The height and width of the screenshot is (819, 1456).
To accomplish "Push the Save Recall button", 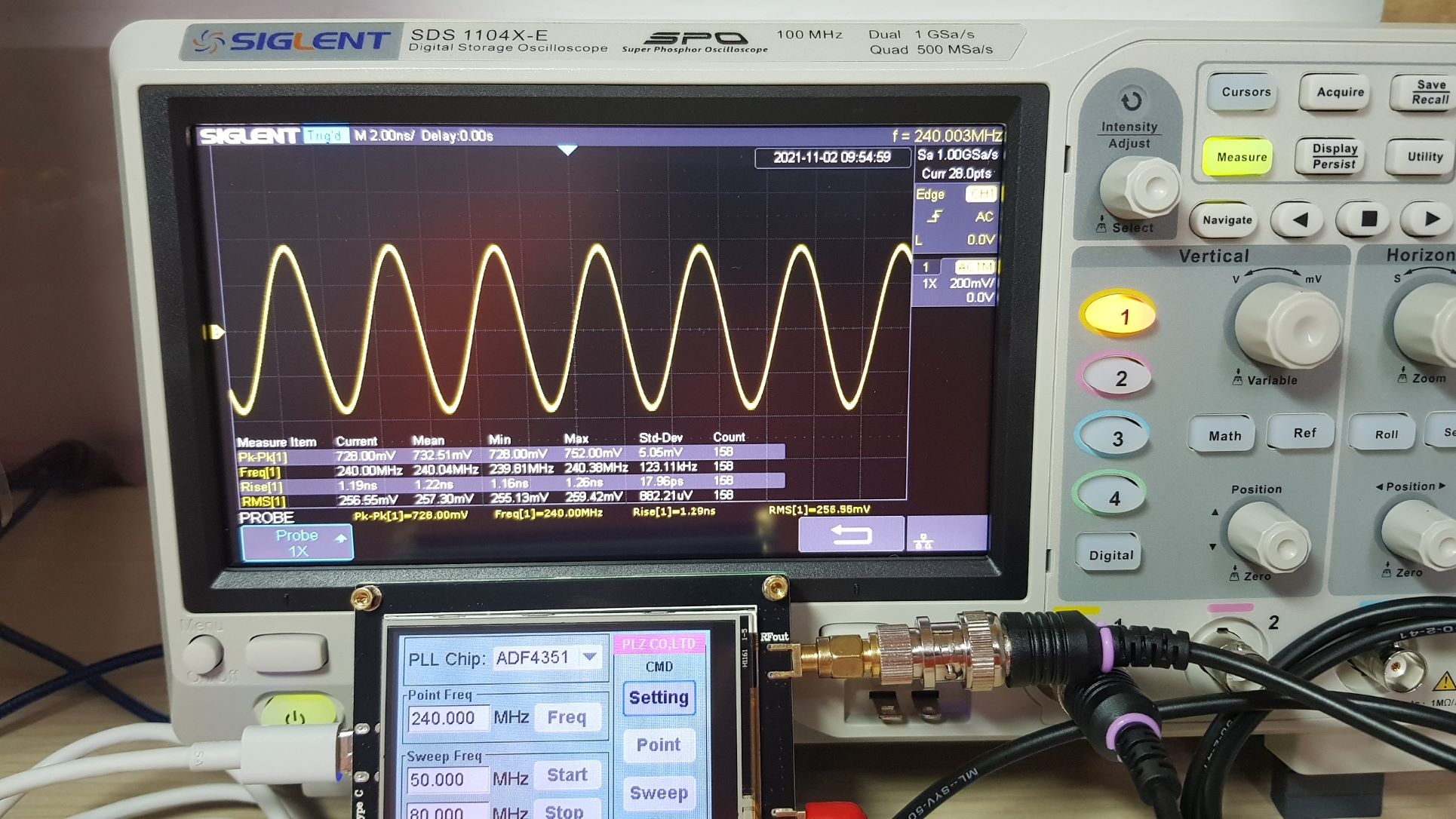I will (1427, 92).
